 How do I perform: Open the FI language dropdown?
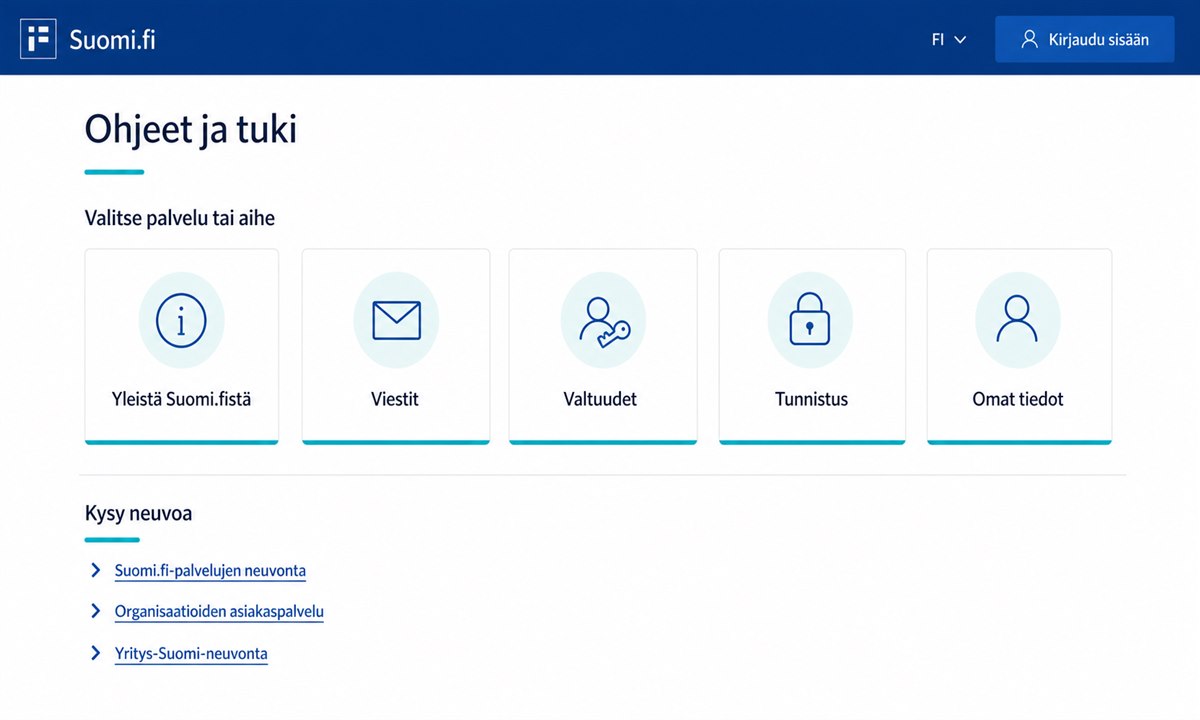coord(949,40)
